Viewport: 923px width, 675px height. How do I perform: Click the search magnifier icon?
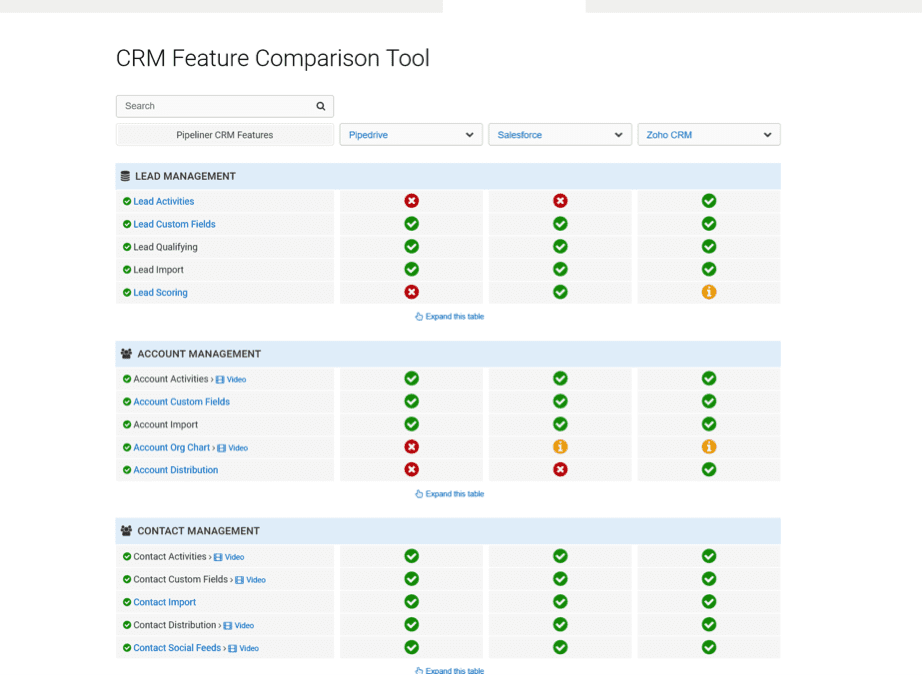click(x=321, y=106)
